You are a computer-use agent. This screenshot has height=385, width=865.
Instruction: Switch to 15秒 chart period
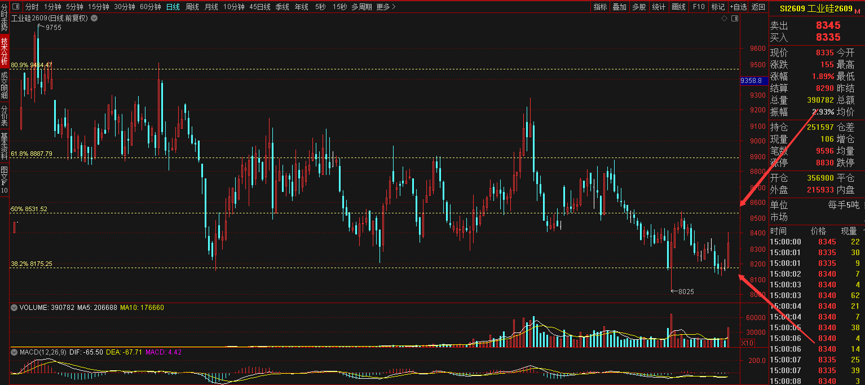pyautogui.click(x=339, y=7)
